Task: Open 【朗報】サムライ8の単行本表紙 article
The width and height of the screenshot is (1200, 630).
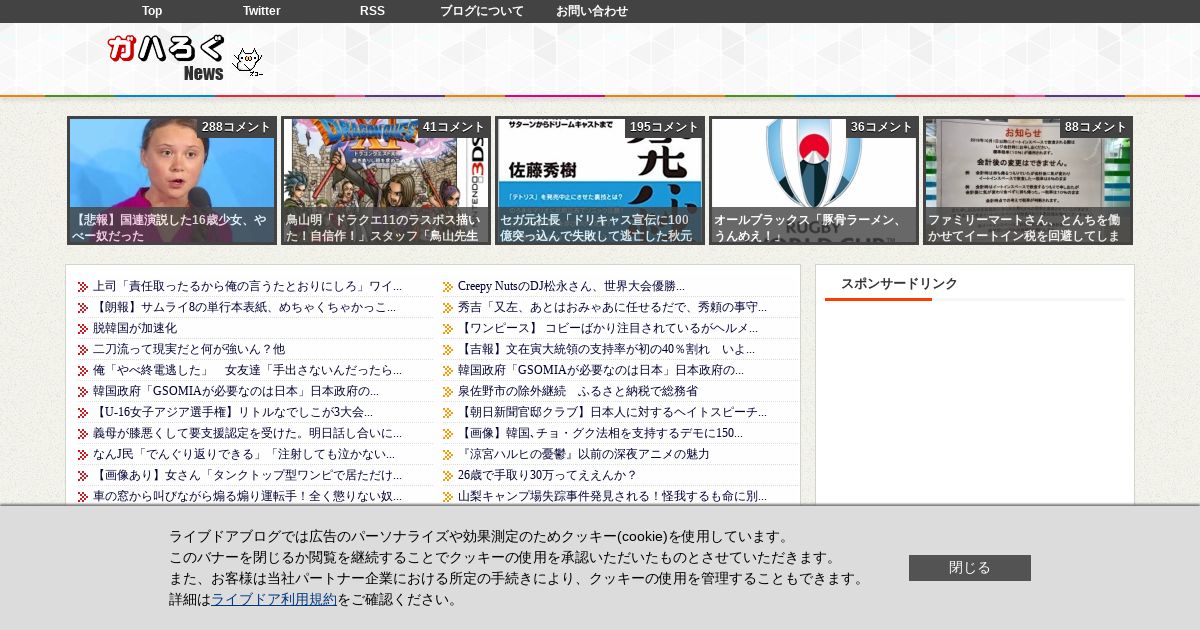Action: [244, 307]
